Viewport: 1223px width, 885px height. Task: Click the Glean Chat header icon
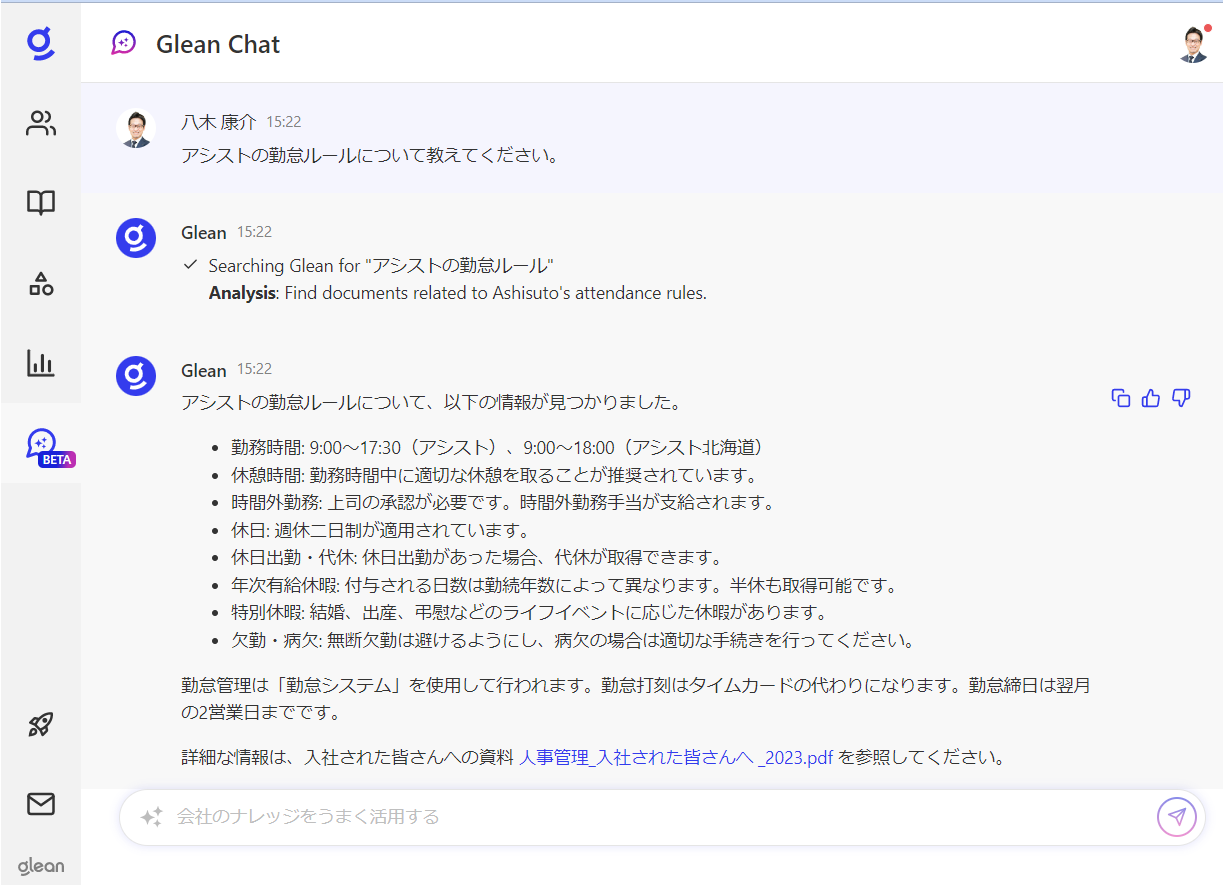tap(124, 43)
